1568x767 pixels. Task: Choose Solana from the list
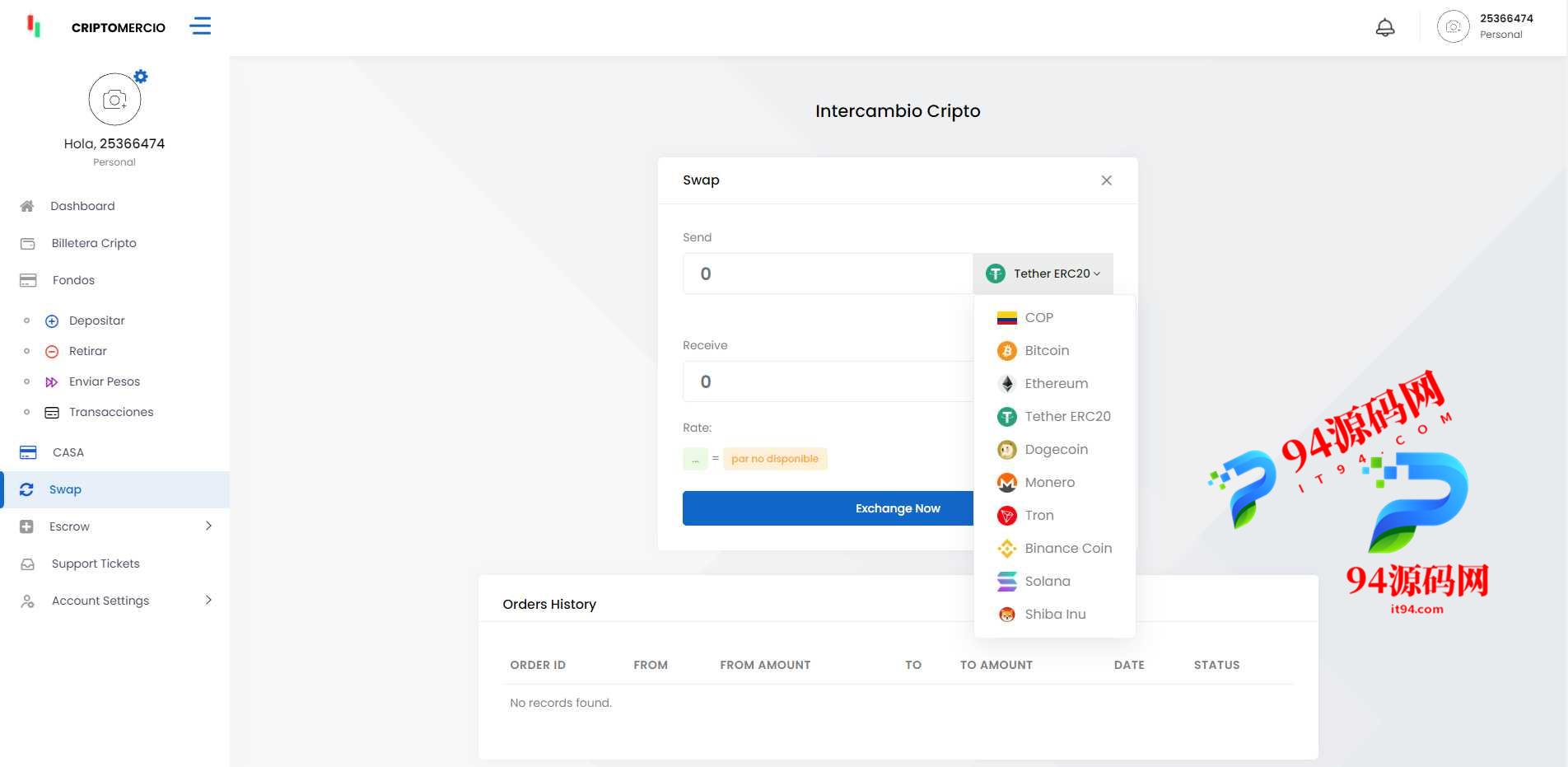click(x=1055, y=582)
